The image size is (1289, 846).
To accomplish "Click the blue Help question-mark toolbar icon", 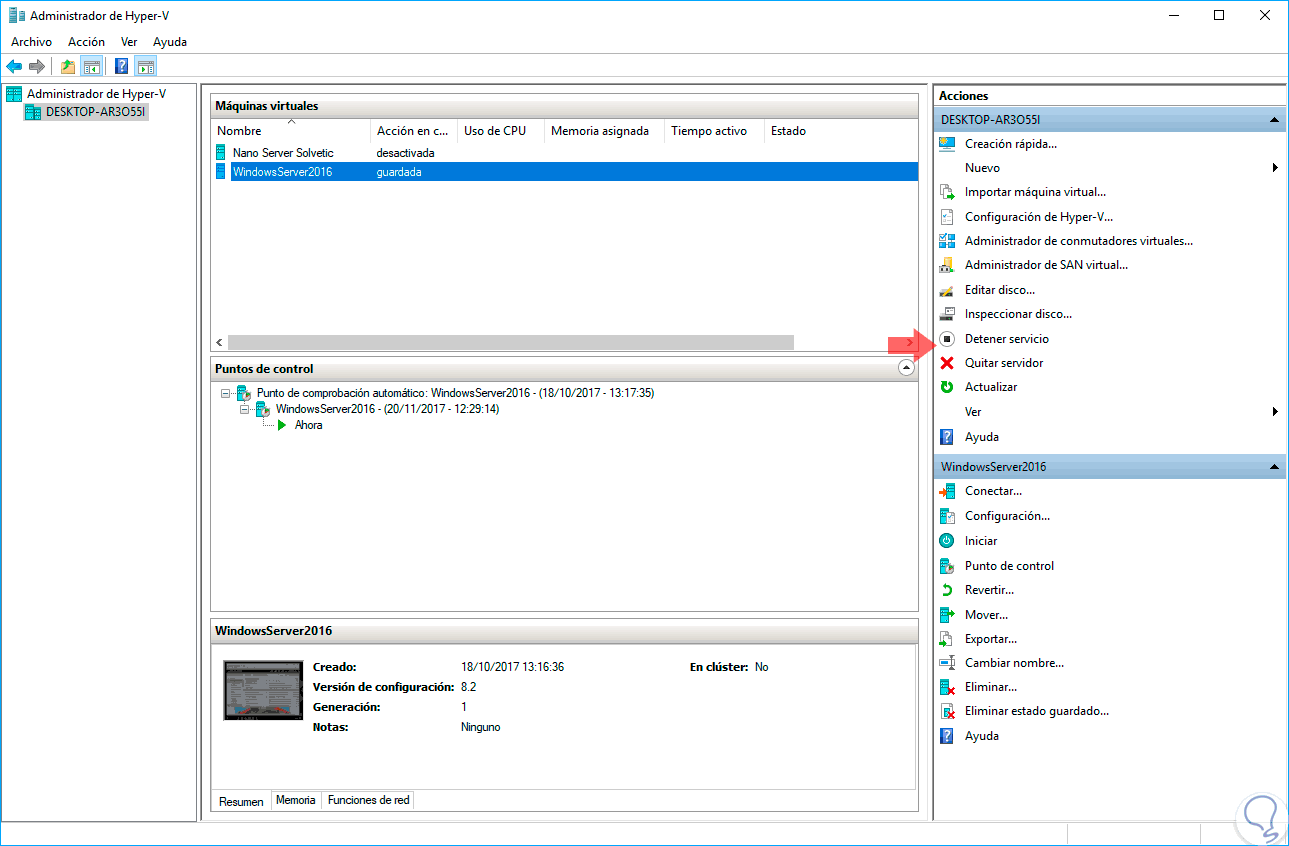I will coord(122,67).
